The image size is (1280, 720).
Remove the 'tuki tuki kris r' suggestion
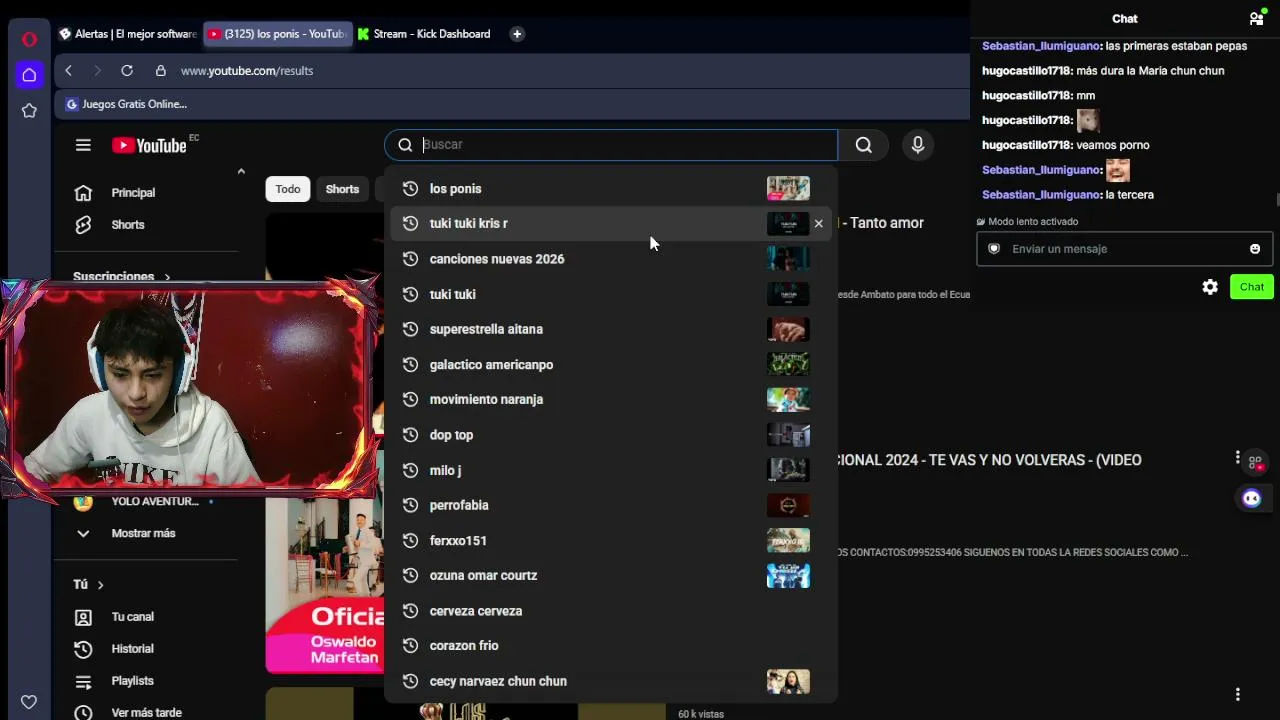tap(818, 224)
